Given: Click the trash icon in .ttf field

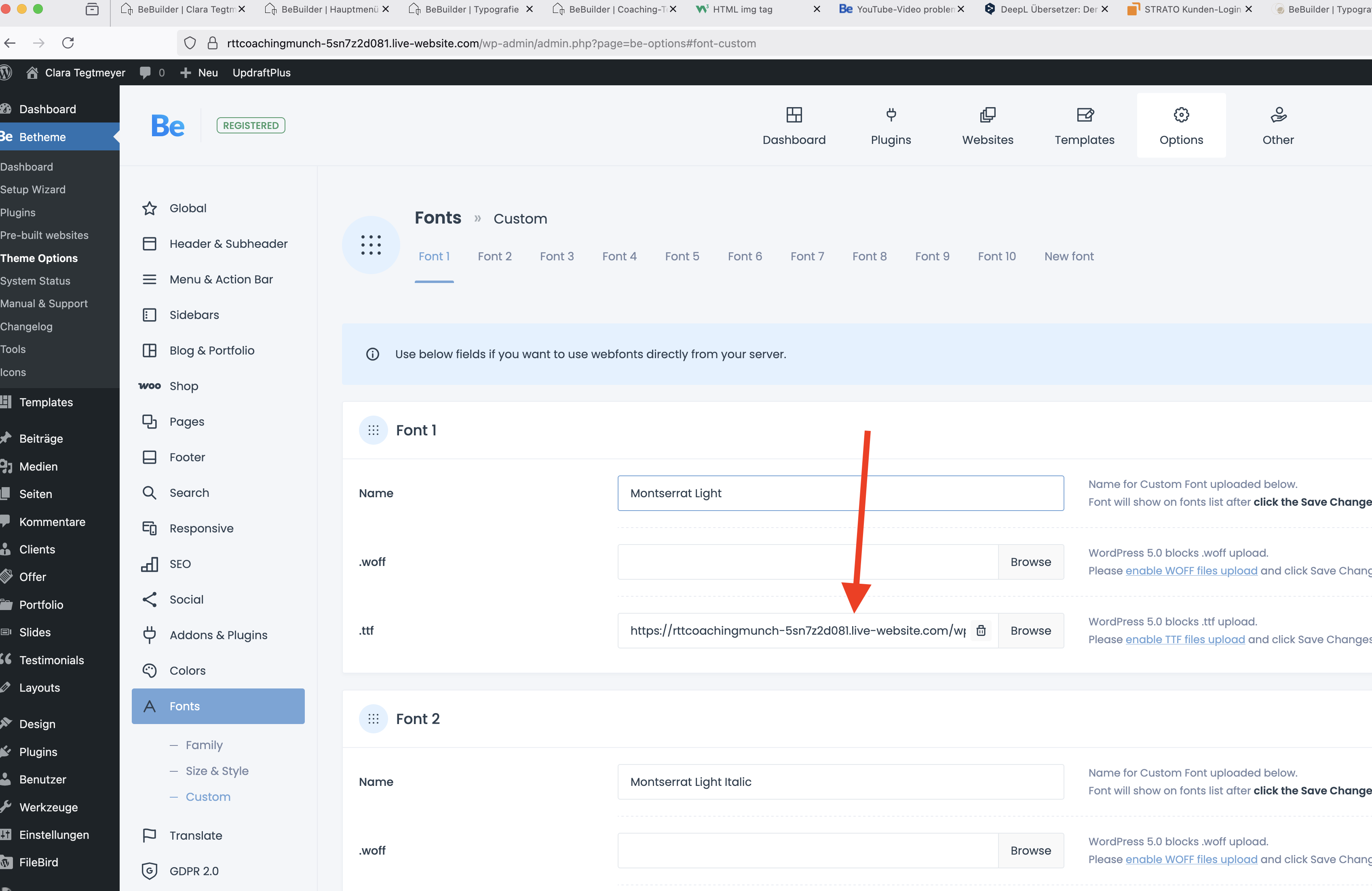Looking at the screenshot, I should tap(981, 631).
